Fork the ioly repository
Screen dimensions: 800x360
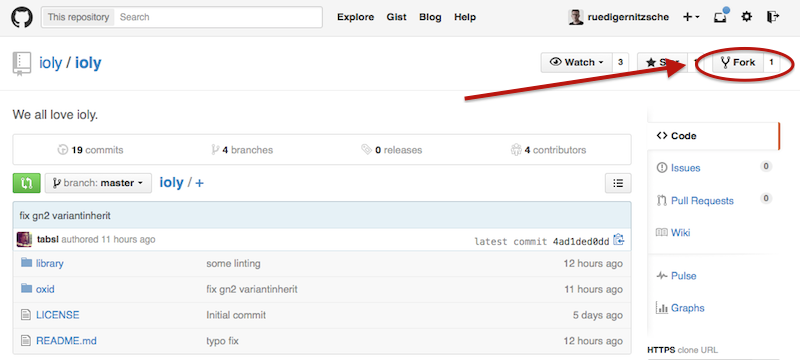point(738,62)
